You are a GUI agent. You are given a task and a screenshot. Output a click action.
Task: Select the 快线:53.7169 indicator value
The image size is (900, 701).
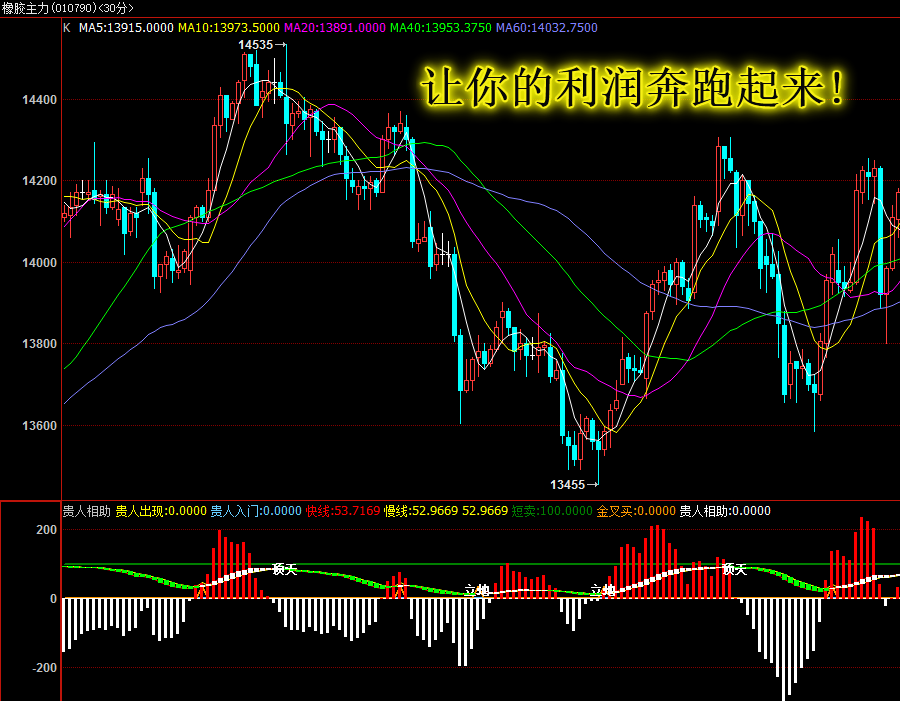point(343,511)
